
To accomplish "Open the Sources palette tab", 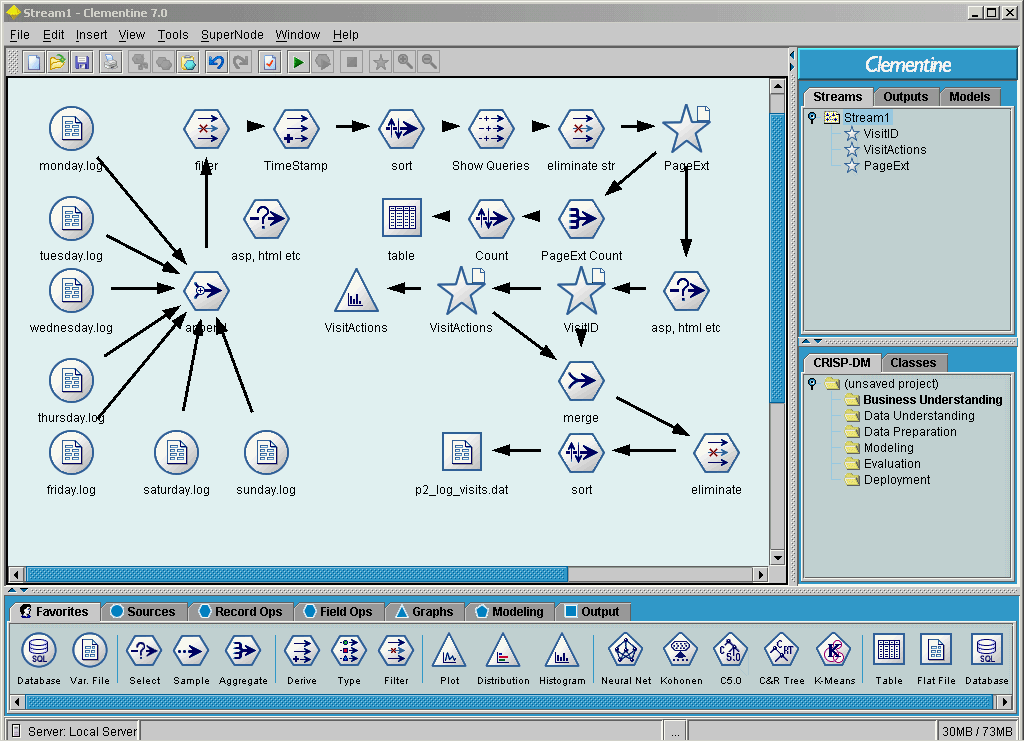I will point(144,612).
